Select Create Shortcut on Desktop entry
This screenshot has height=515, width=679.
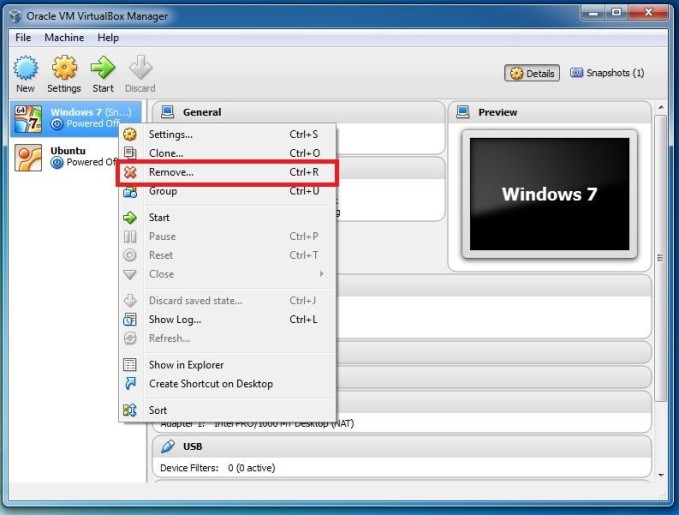pyautogui.click(x=227, y=384)
